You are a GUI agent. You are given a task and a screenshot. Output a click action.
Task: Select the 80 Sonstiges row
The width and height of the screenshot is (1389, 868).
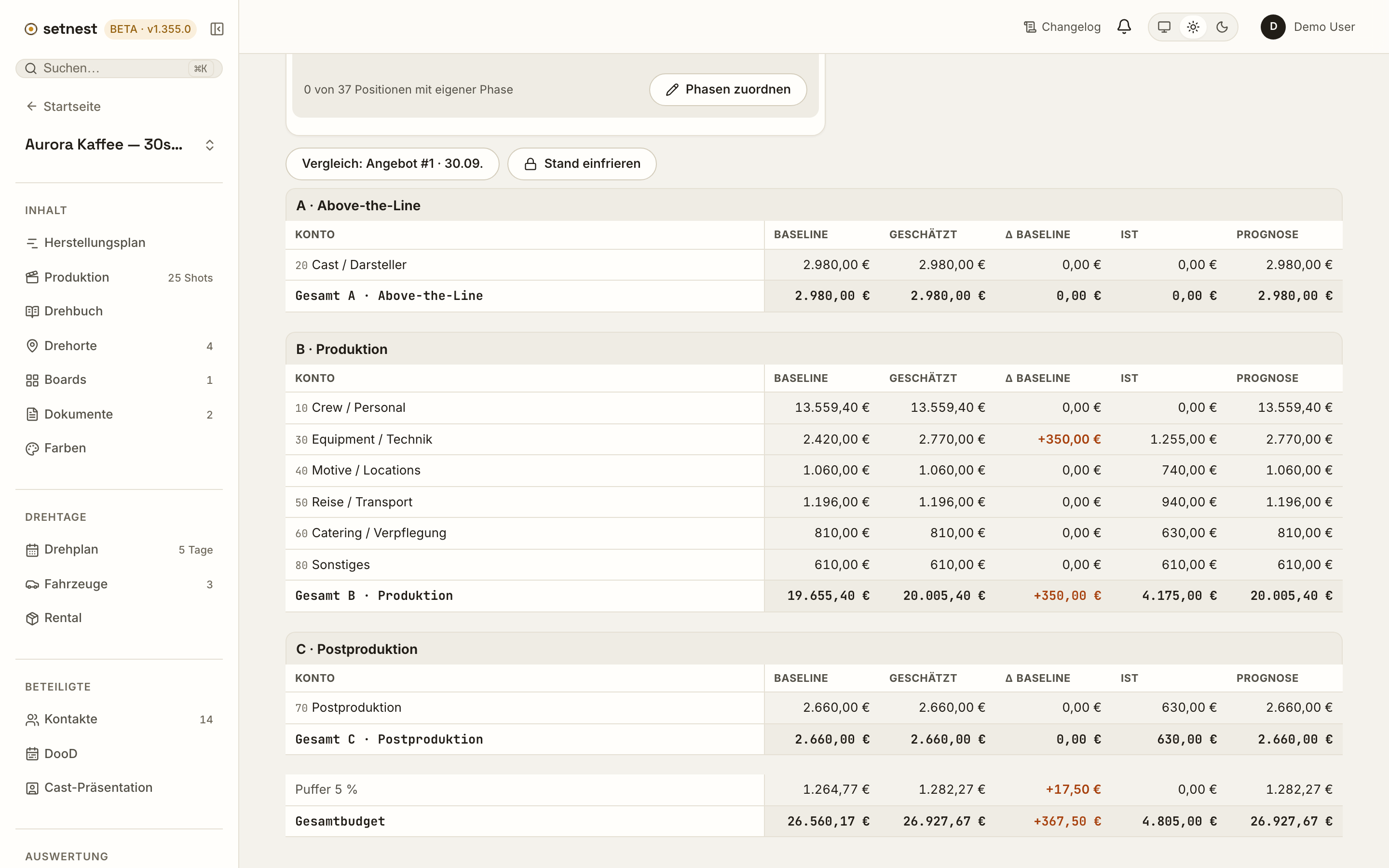tap(814, 564)
